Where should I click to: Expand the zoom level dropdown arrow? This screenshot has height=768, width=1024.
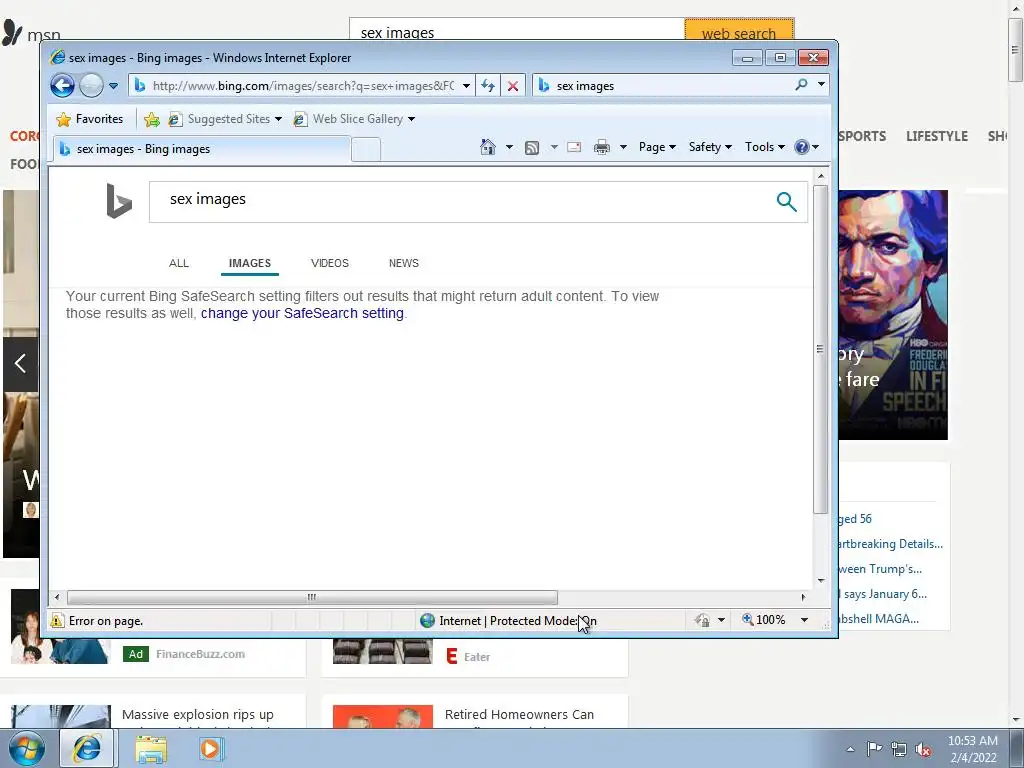805,620
